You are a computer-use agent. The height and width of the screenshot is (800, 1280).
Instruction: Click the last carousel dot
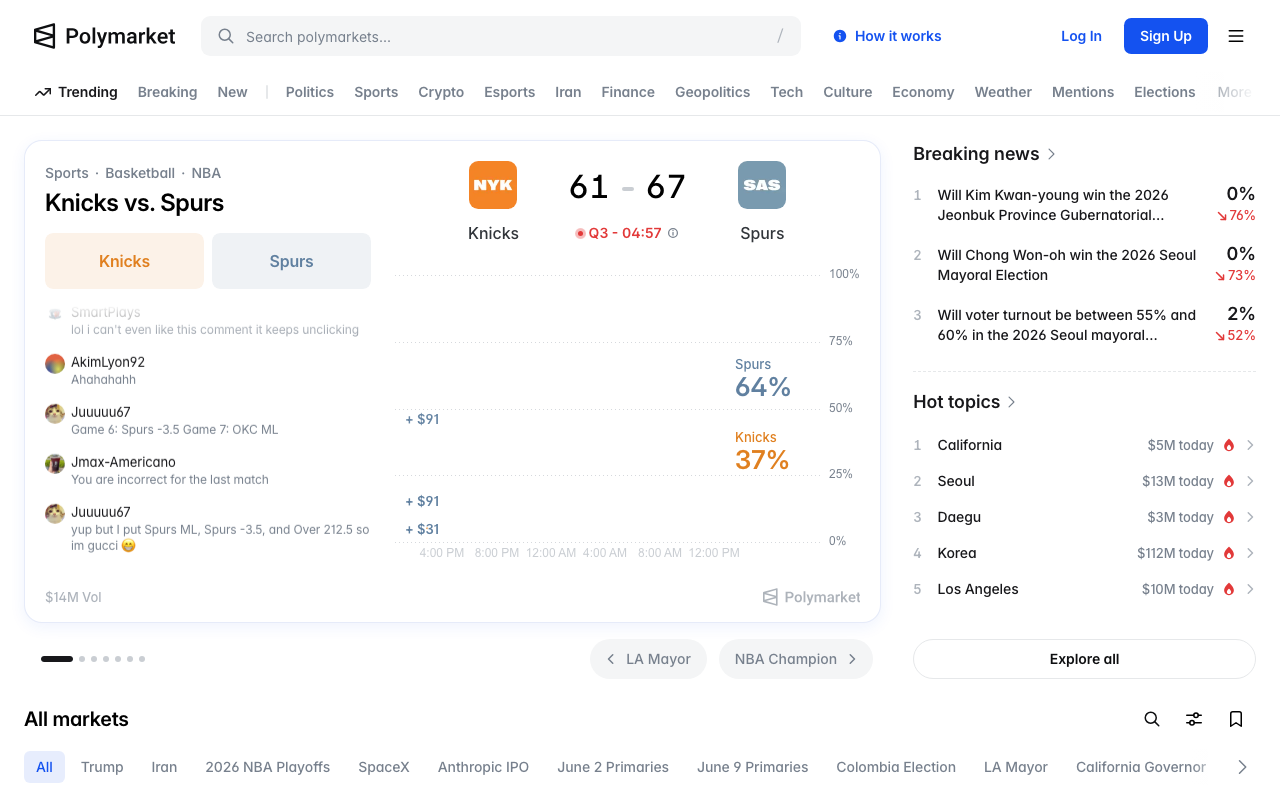[x=142, y=659]
